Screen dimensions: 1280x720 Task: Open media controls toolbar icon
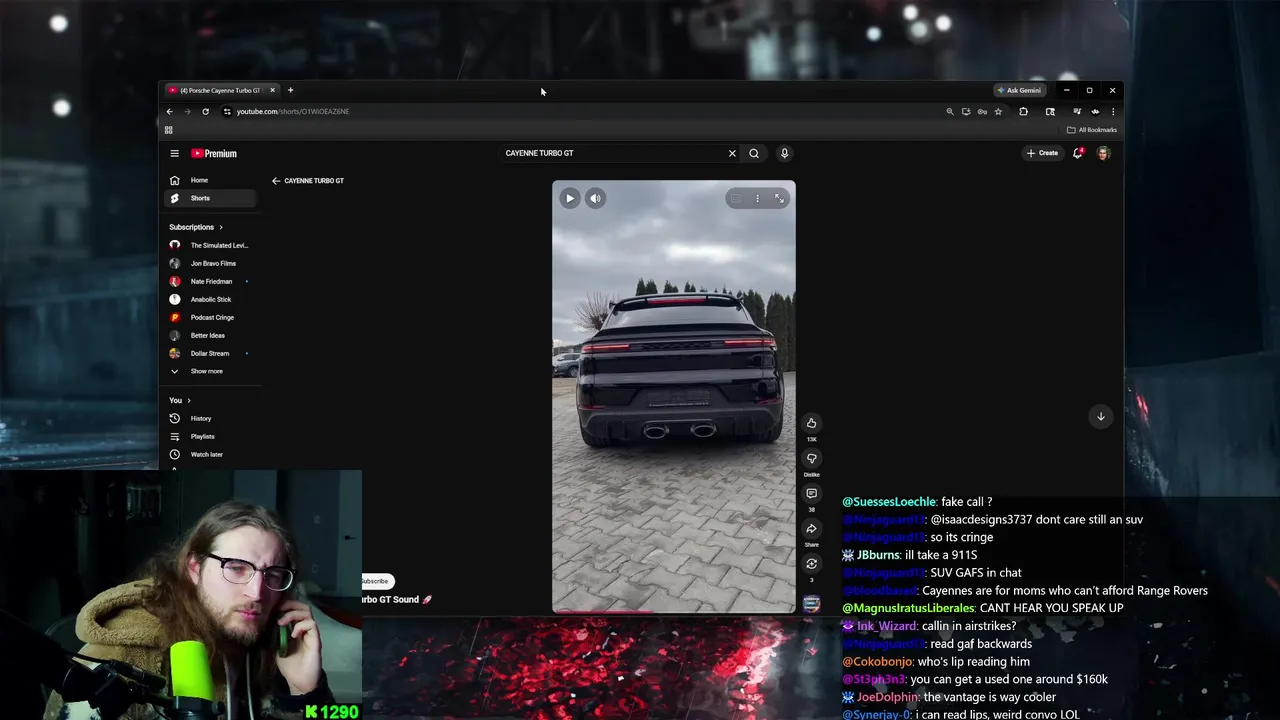(x=1078, y=112)
